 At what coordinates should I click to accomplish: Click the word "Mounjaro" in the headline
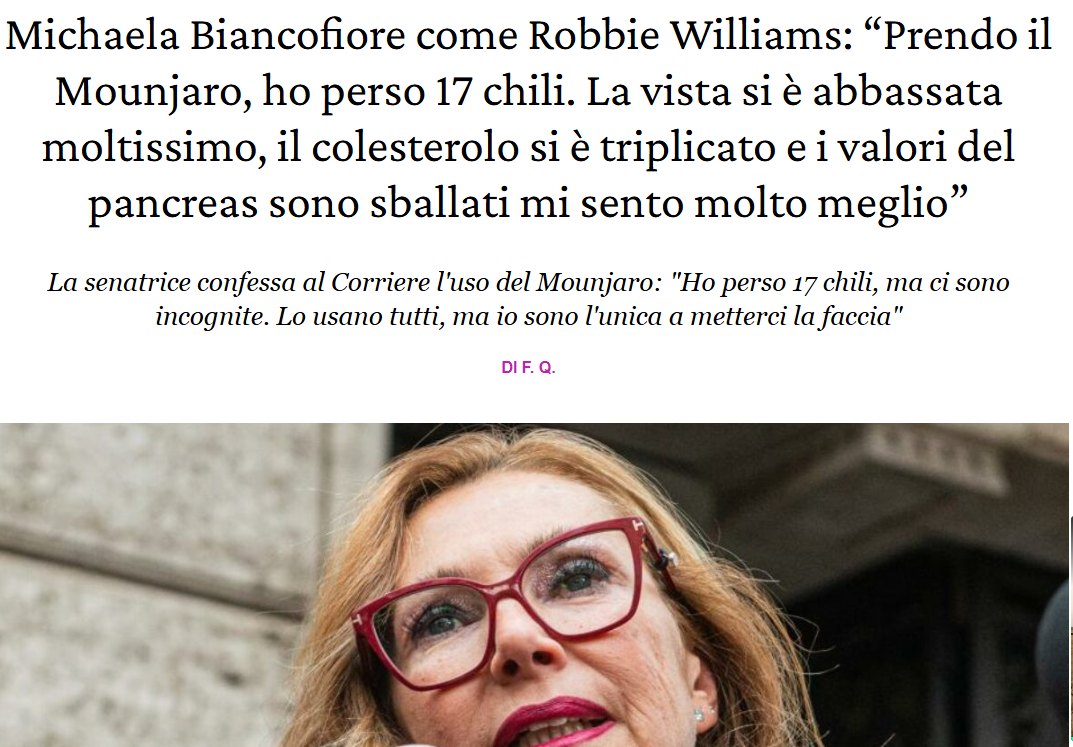tap(153, 92)
